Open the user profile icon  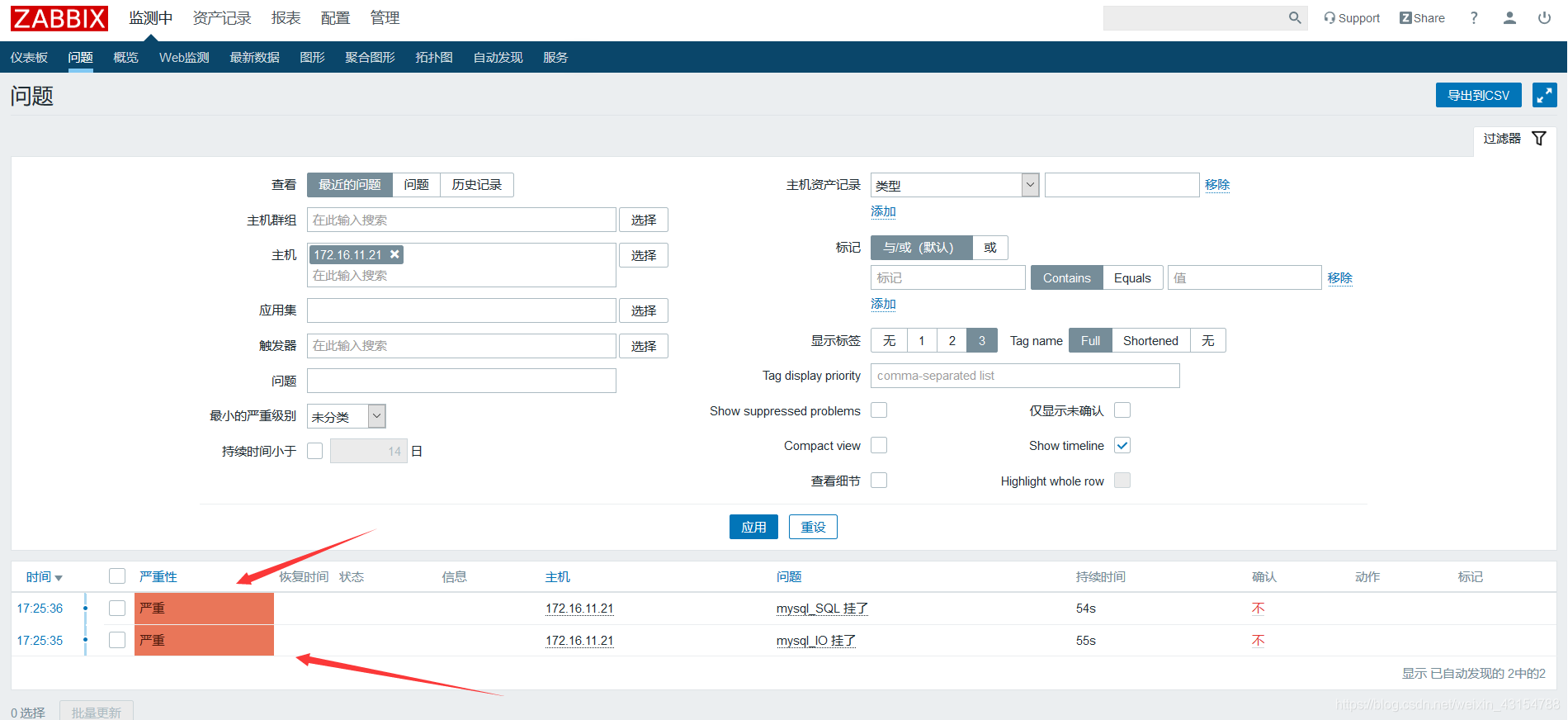click(x=1509, y=18)
